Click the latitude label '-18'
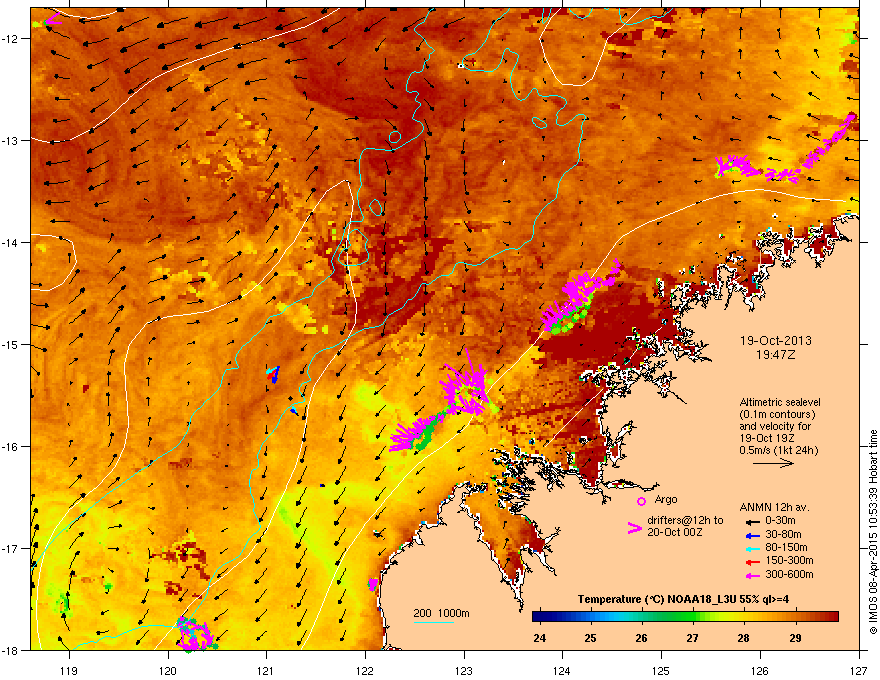Viewport: 880px width, 680px height. 10,651
